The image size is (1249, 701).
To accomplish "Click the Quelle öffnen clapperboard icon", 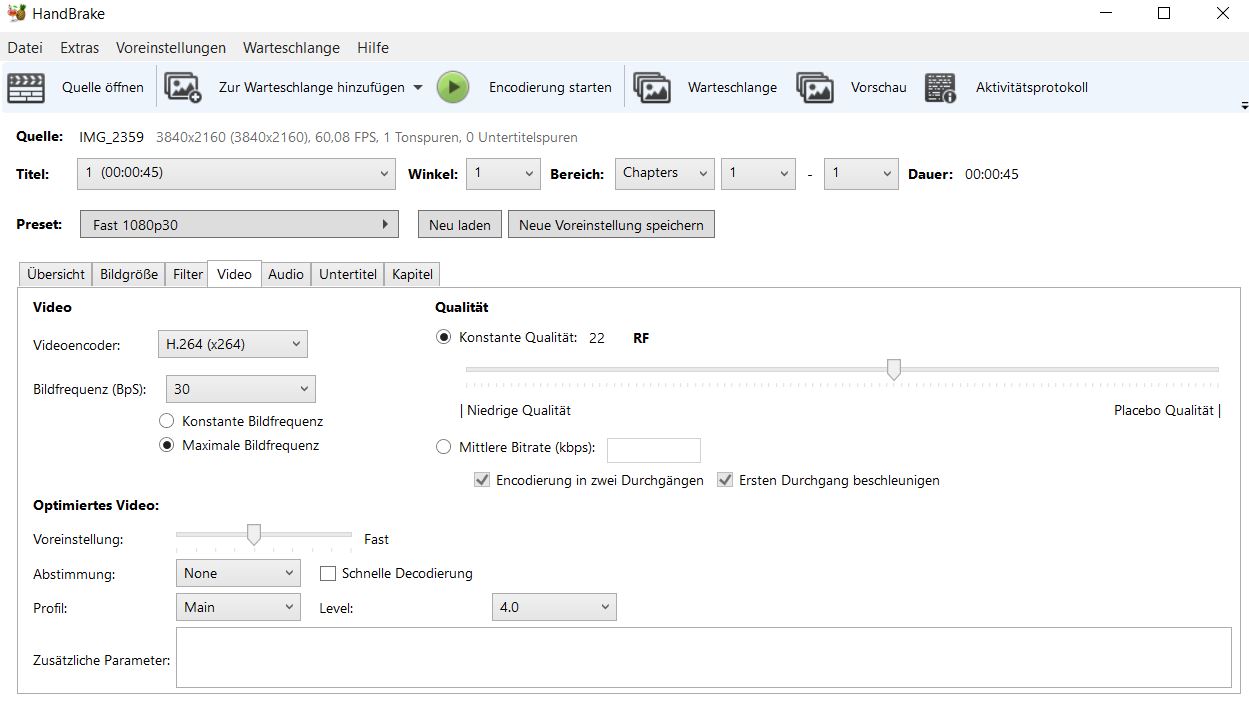I will pyautogui.click(x=27, y=88).
